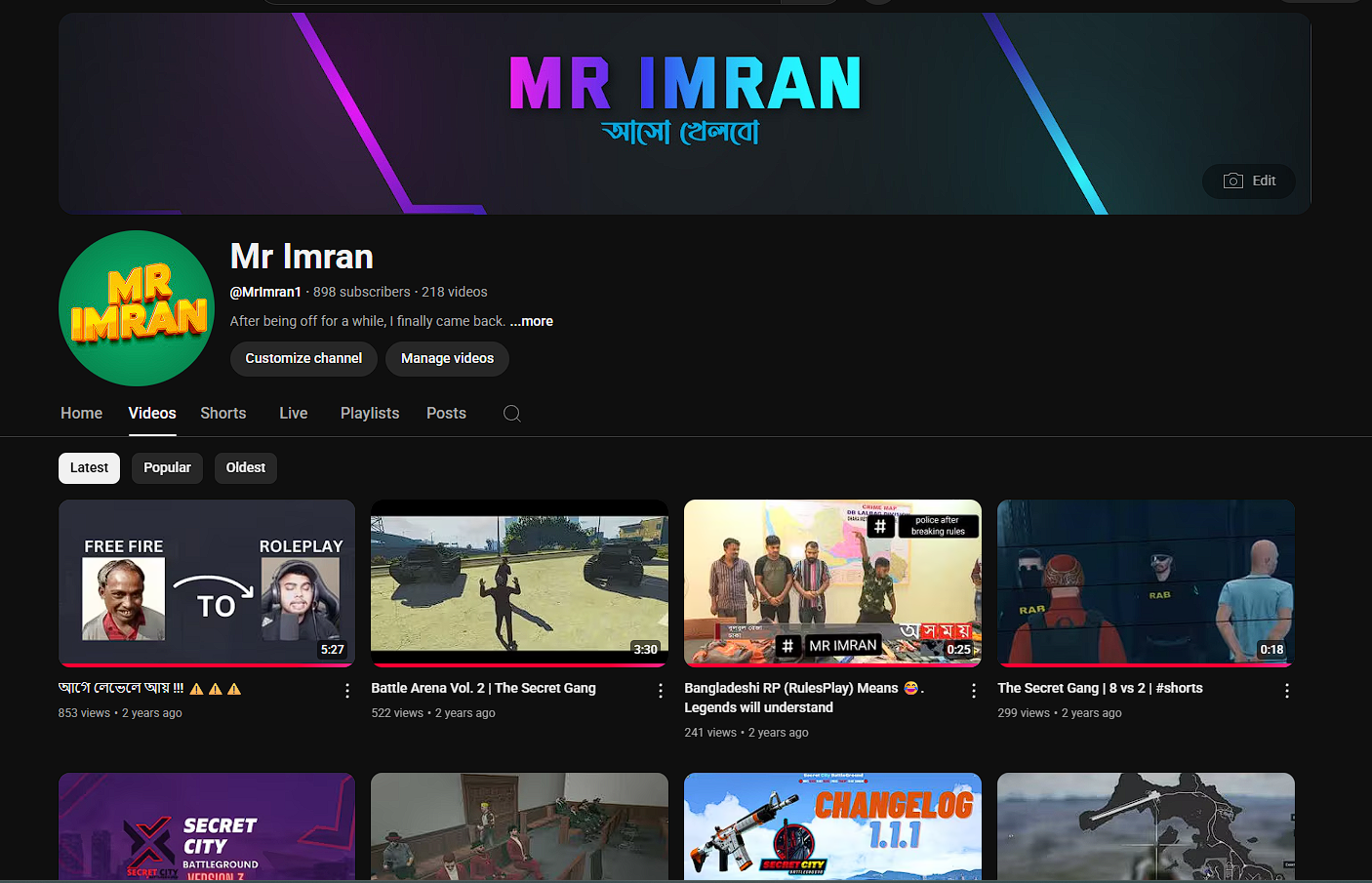Open more options for The Secret Gang shorts video
1372x883 pixels.
1287,691
